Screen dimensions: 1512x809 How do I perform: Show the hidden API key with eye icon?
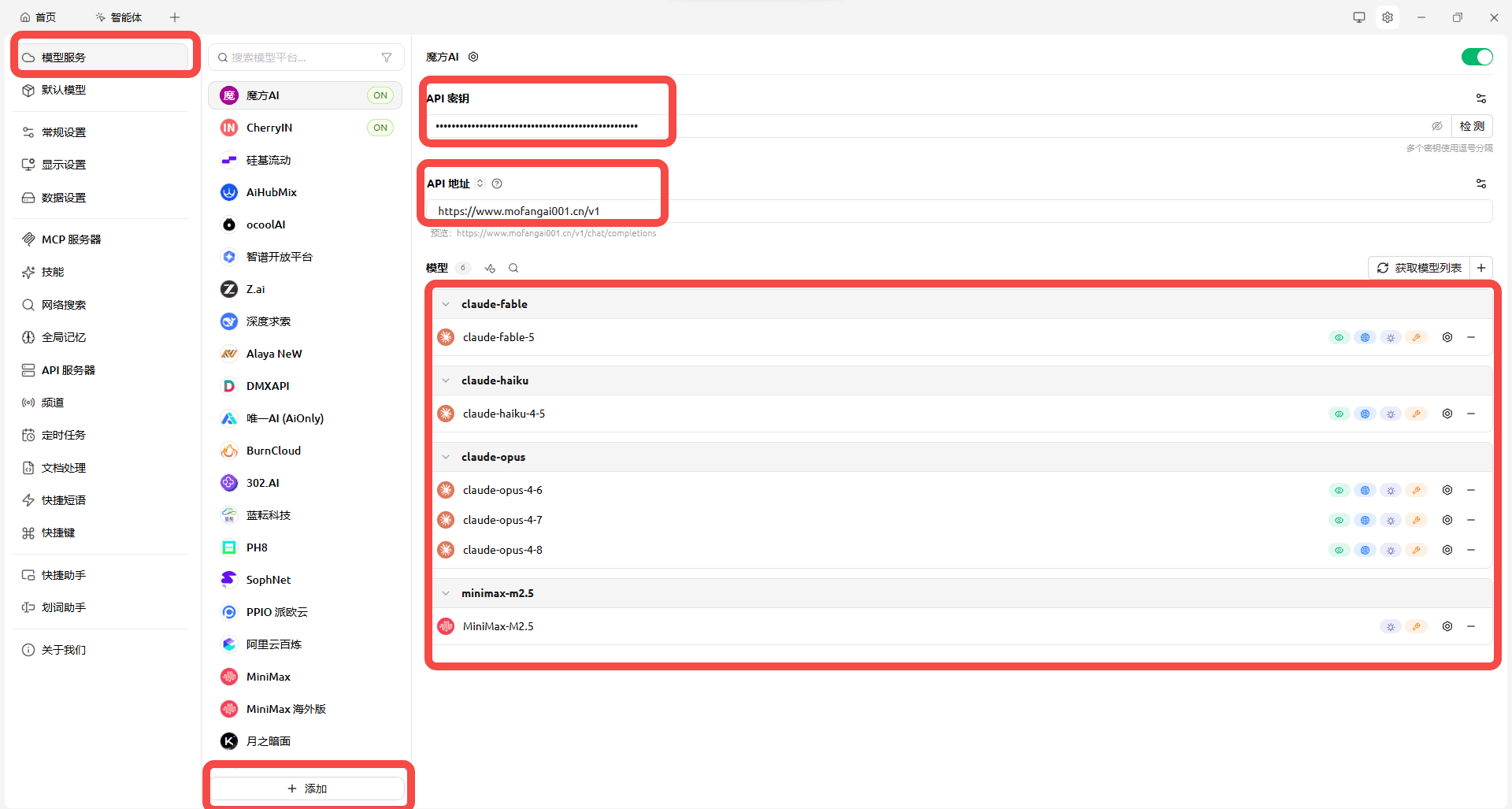coord(1437,126)
